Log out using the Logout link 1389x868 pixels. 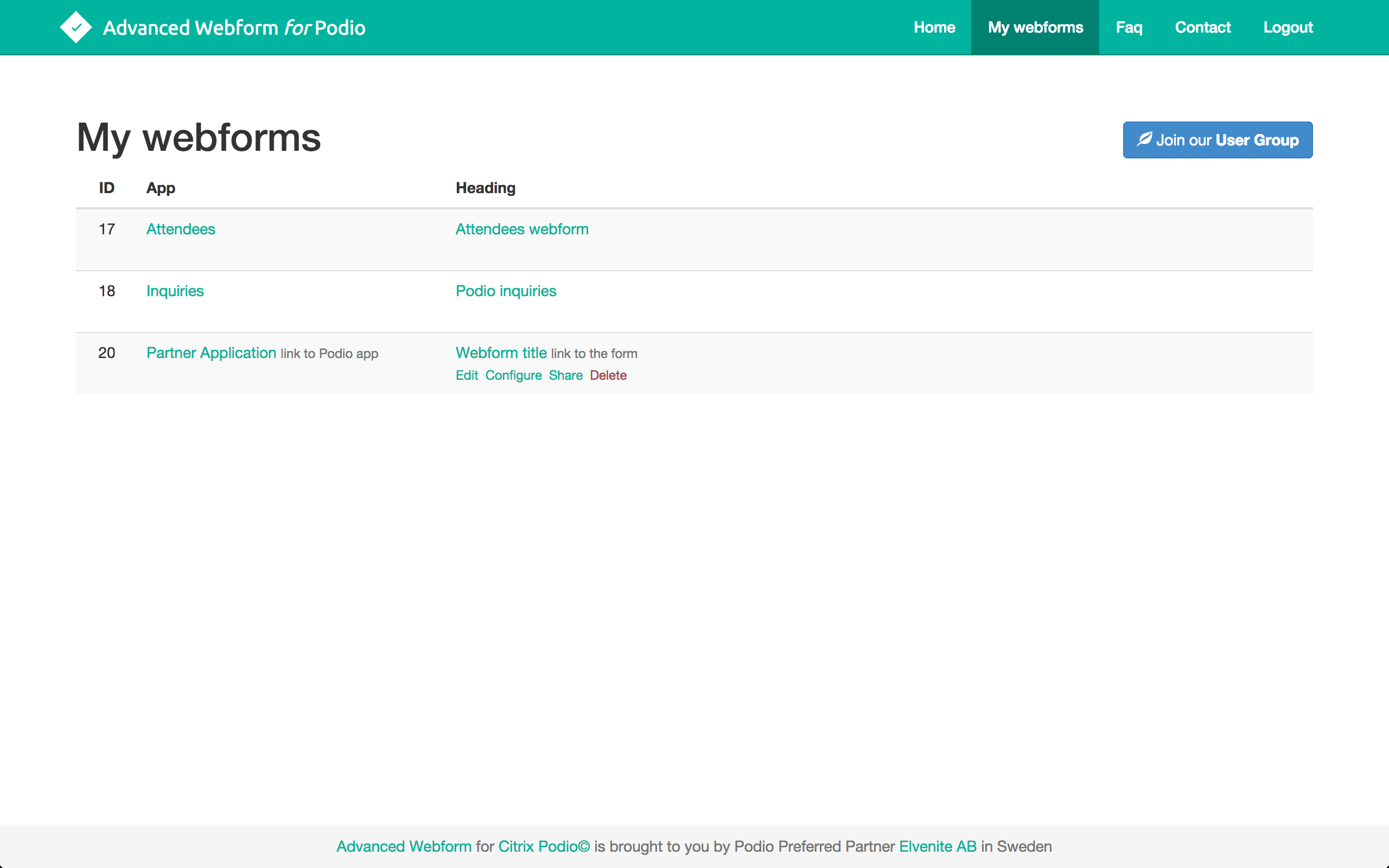1288,27
